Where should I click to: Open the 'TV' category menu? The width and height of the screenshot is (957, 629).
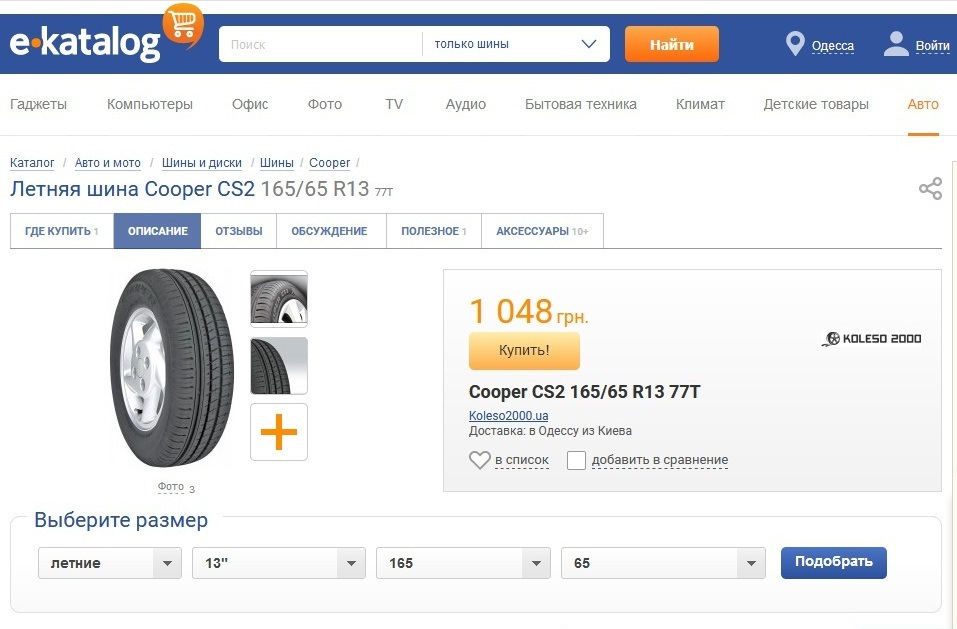(x=394, y=104)
